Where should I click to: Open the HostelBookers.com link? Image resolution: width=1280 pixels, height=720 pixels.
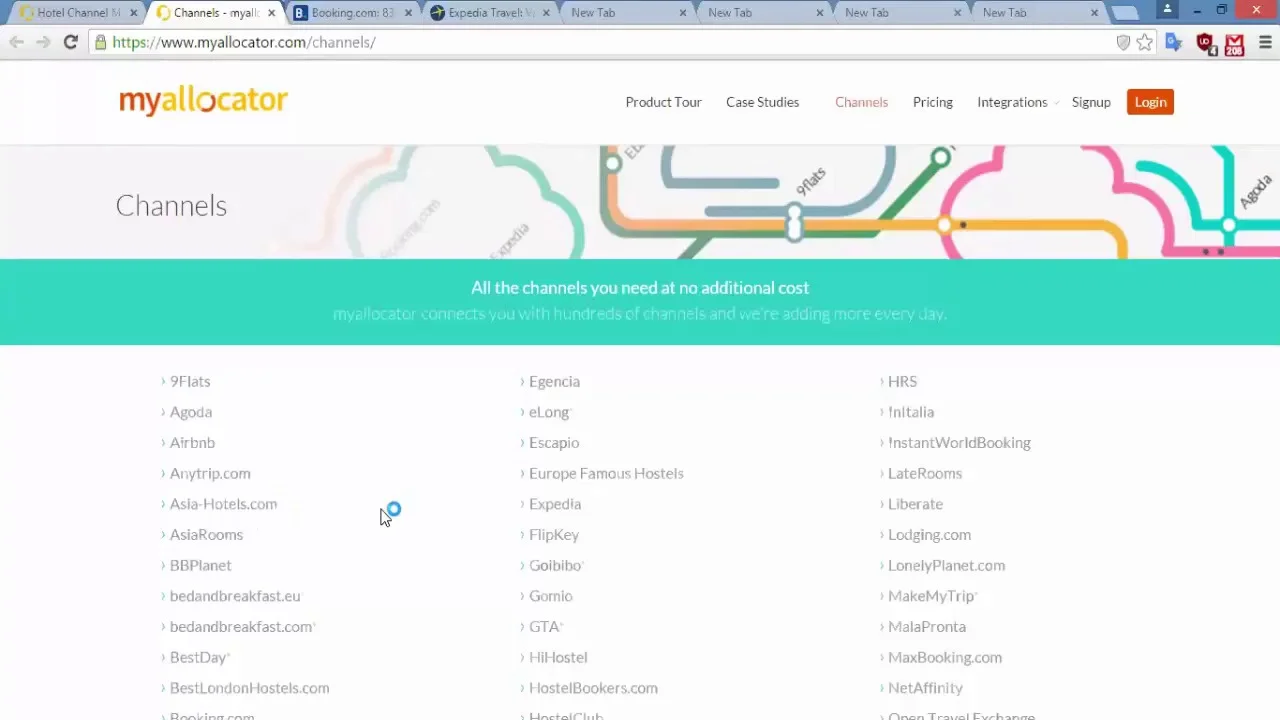coord(593,688)
